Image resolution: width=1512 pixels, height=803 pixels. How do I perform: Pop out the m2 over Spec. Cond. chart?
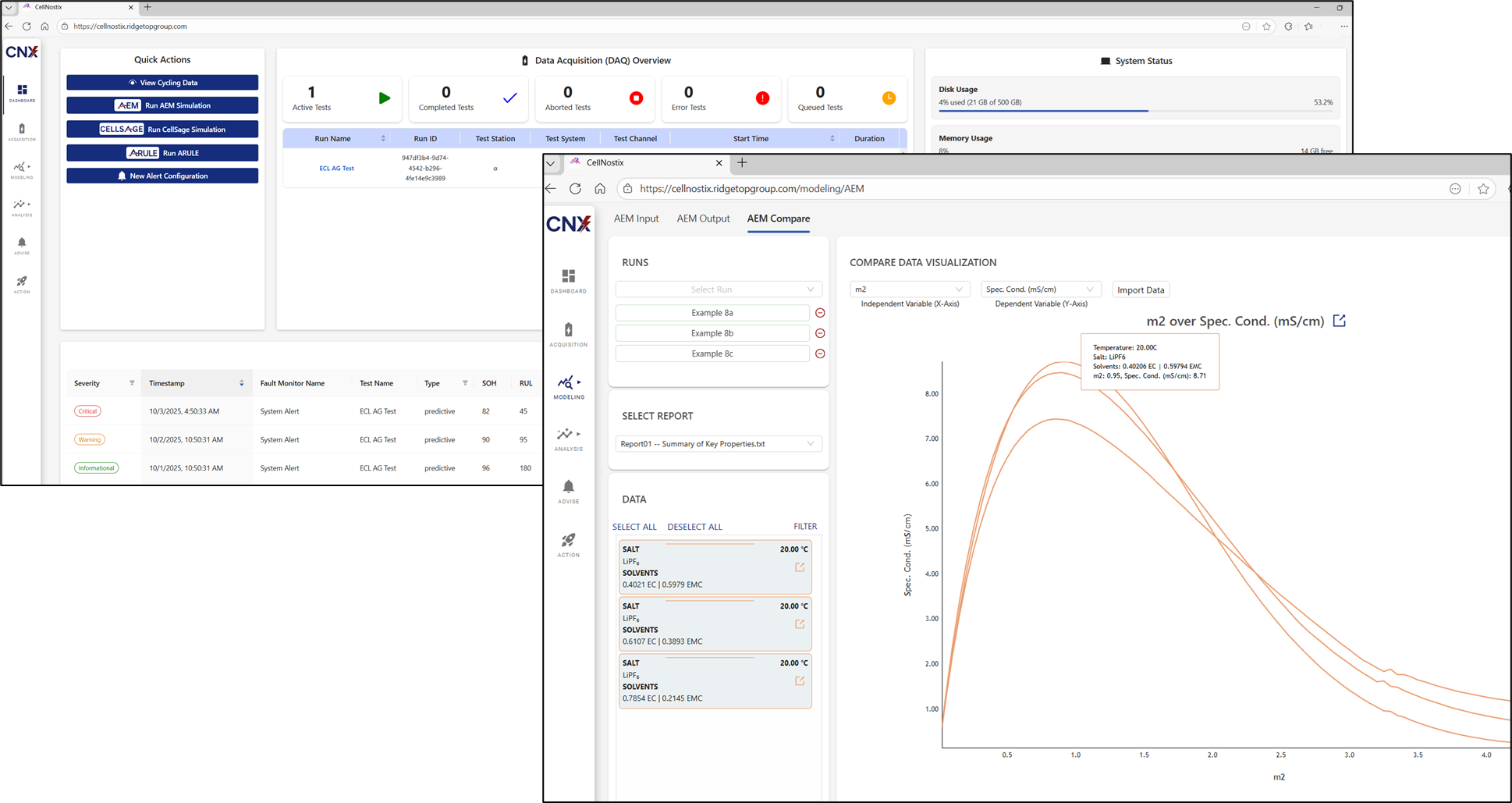click(x=1339, y=321)
